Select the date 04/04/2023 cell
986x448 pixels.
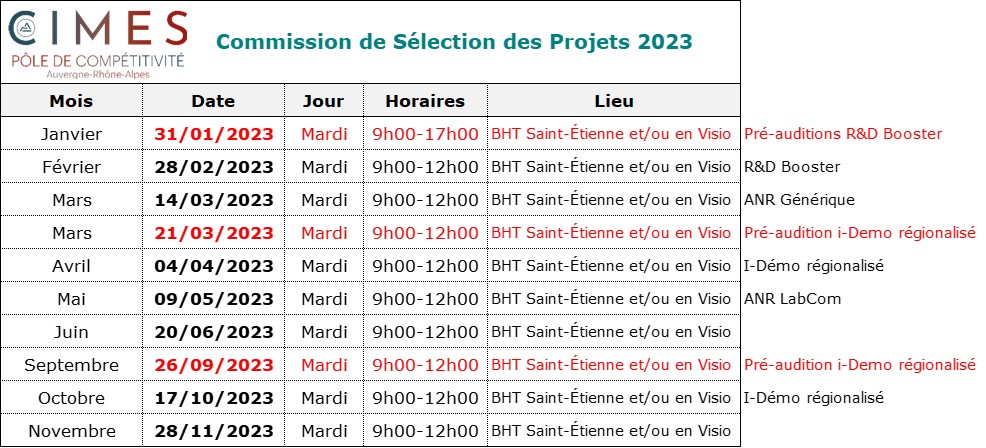pyautogui.click(x=213, y=266)
